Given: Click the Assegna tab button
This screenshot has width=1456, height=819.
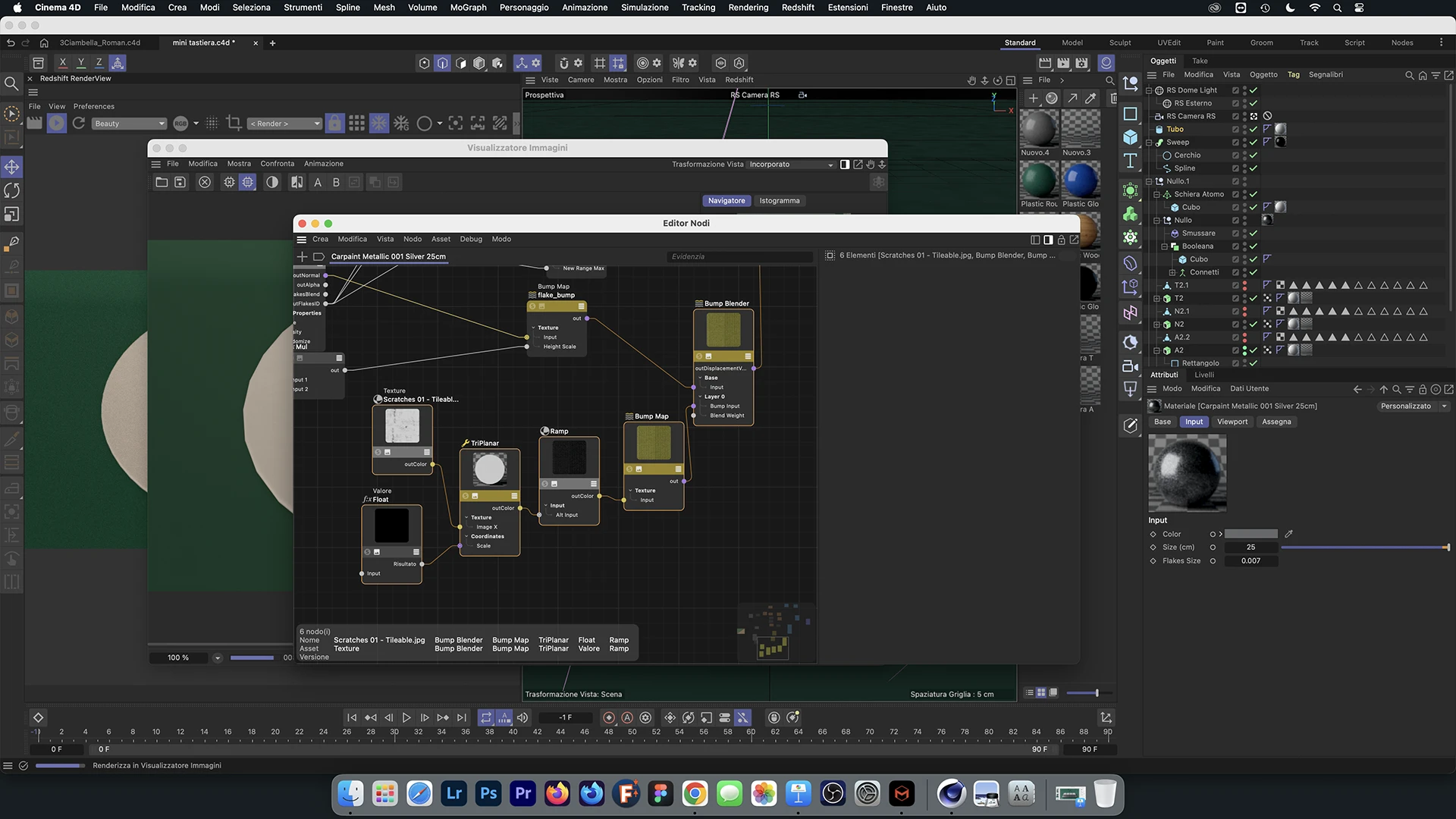Looking at the screenshot, I should 1276,422.
